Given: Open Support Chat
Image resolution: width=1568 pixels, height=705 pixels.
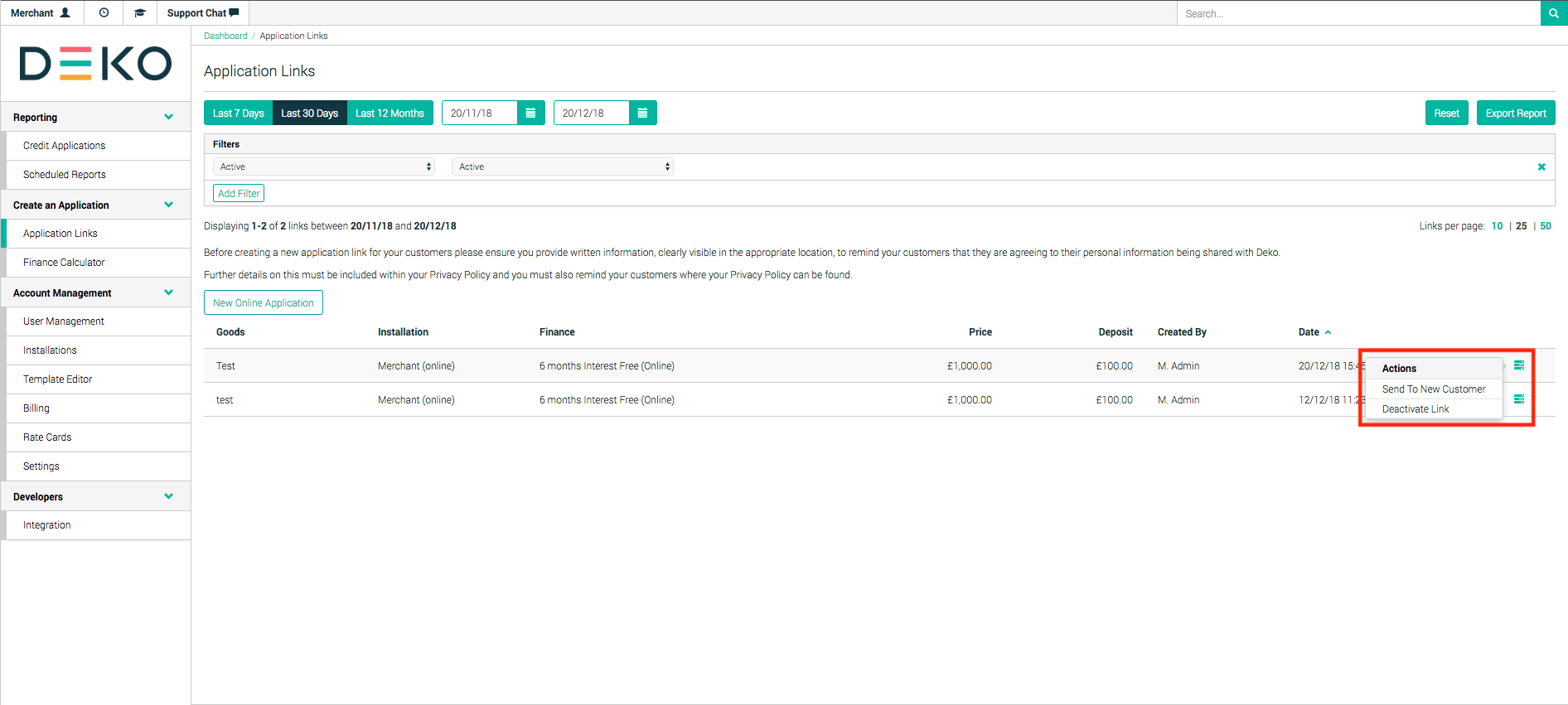Looking at the screenshot, I should tap(203, 12).
